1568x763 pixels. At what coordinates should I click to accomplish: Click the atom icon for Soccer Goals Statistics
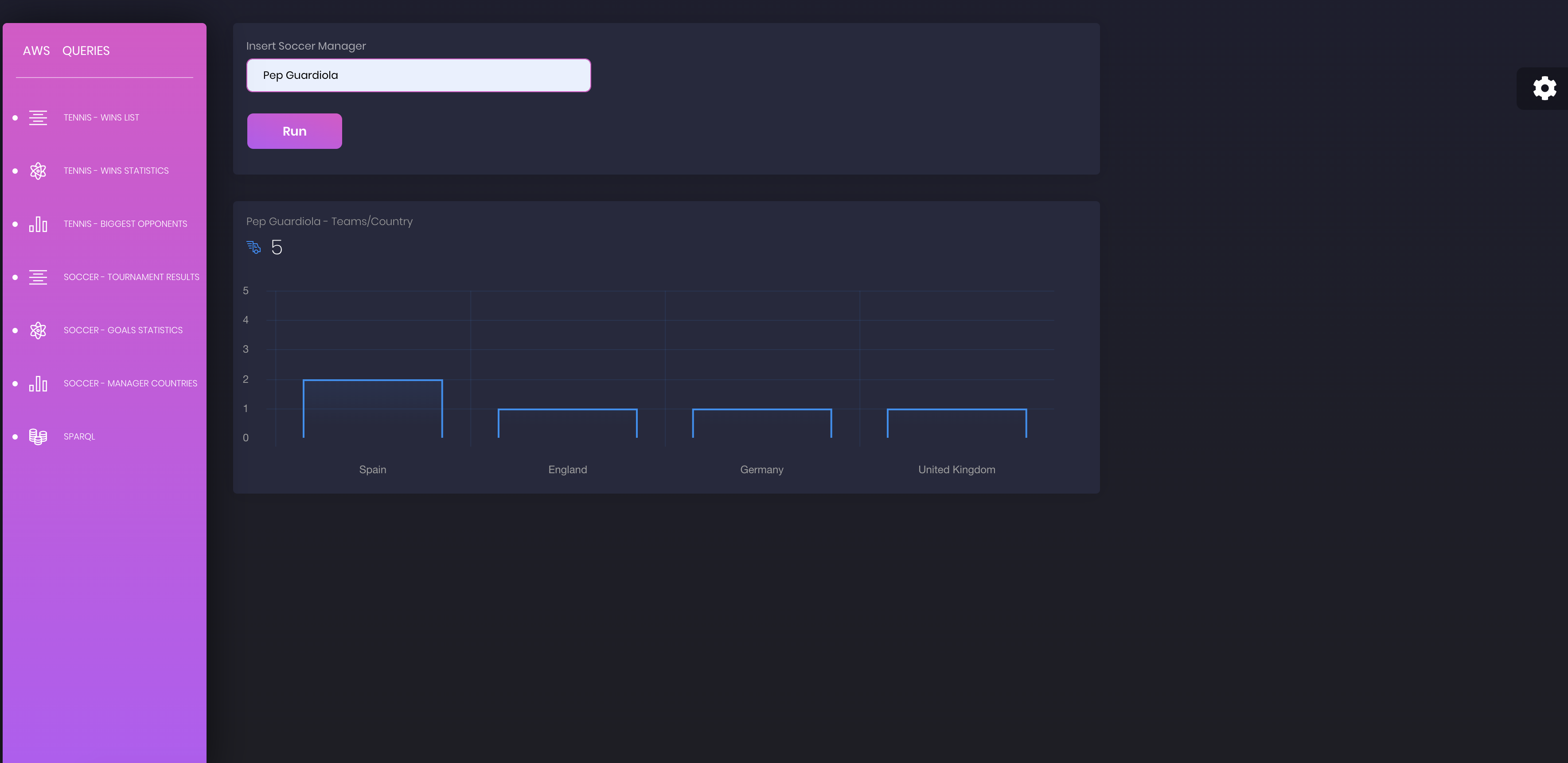pyautogui.click(x=38, y=331)
